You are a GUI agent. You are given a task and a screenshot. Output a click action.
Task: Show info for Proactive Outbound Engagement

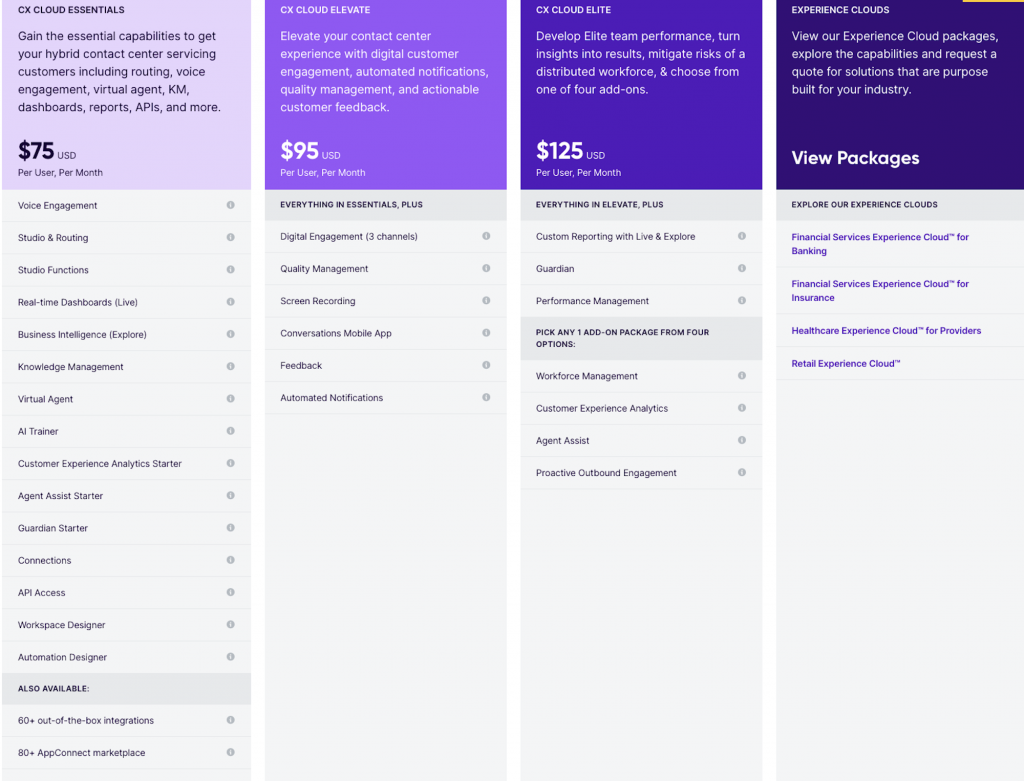coord(742,472)
